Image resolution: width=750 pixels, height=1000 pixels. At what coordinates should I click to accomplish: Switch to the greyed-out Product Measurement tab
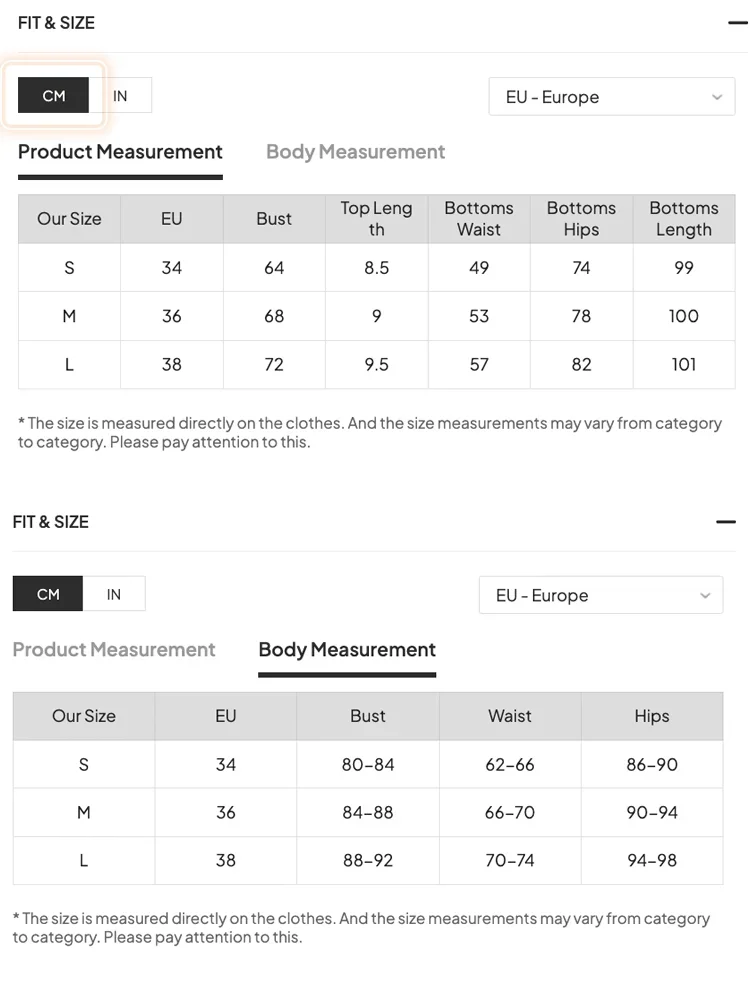[x=114, y=650]
